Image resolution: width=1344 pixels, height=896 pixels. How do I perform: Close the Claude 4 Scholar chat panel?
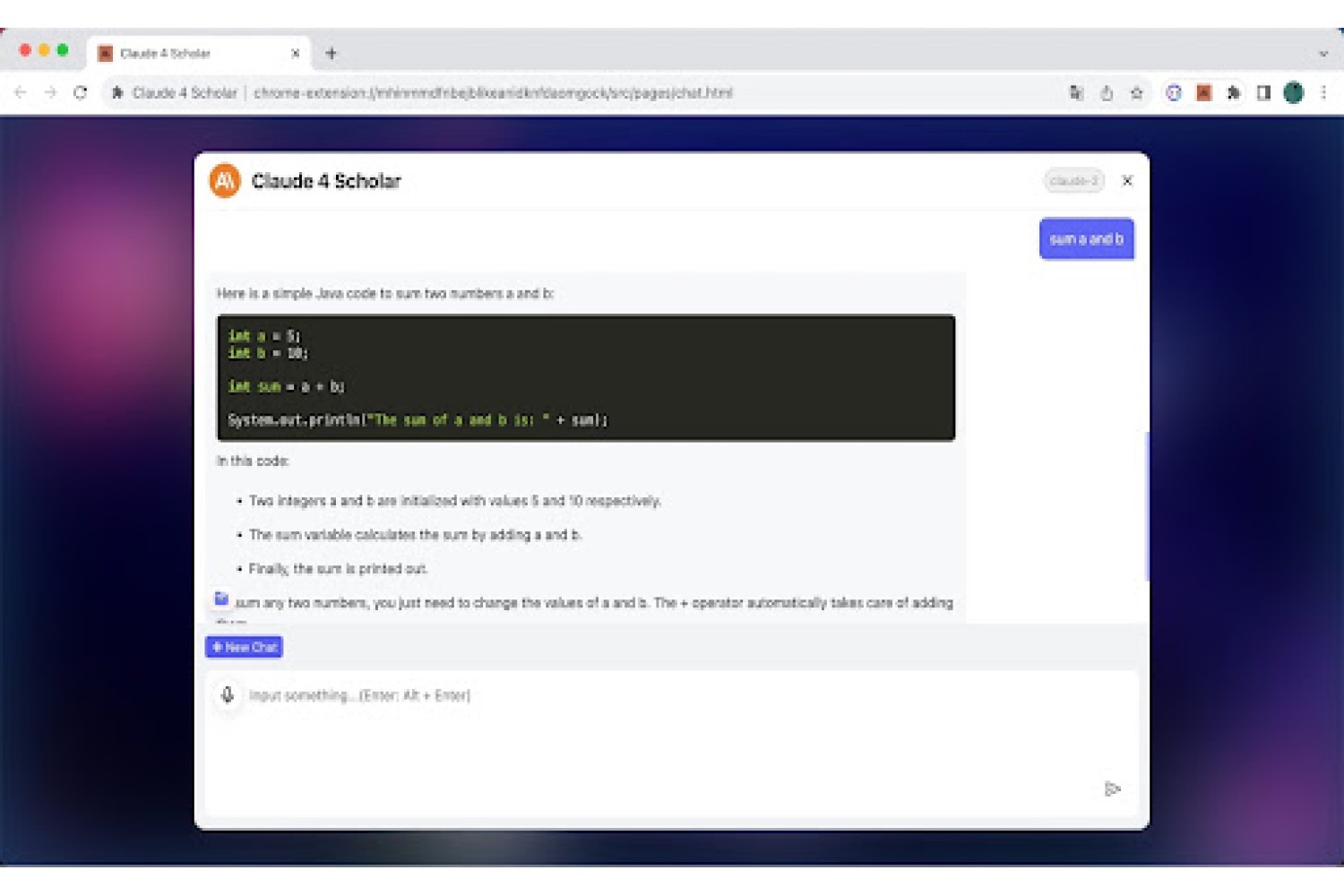click(1127, 181)
